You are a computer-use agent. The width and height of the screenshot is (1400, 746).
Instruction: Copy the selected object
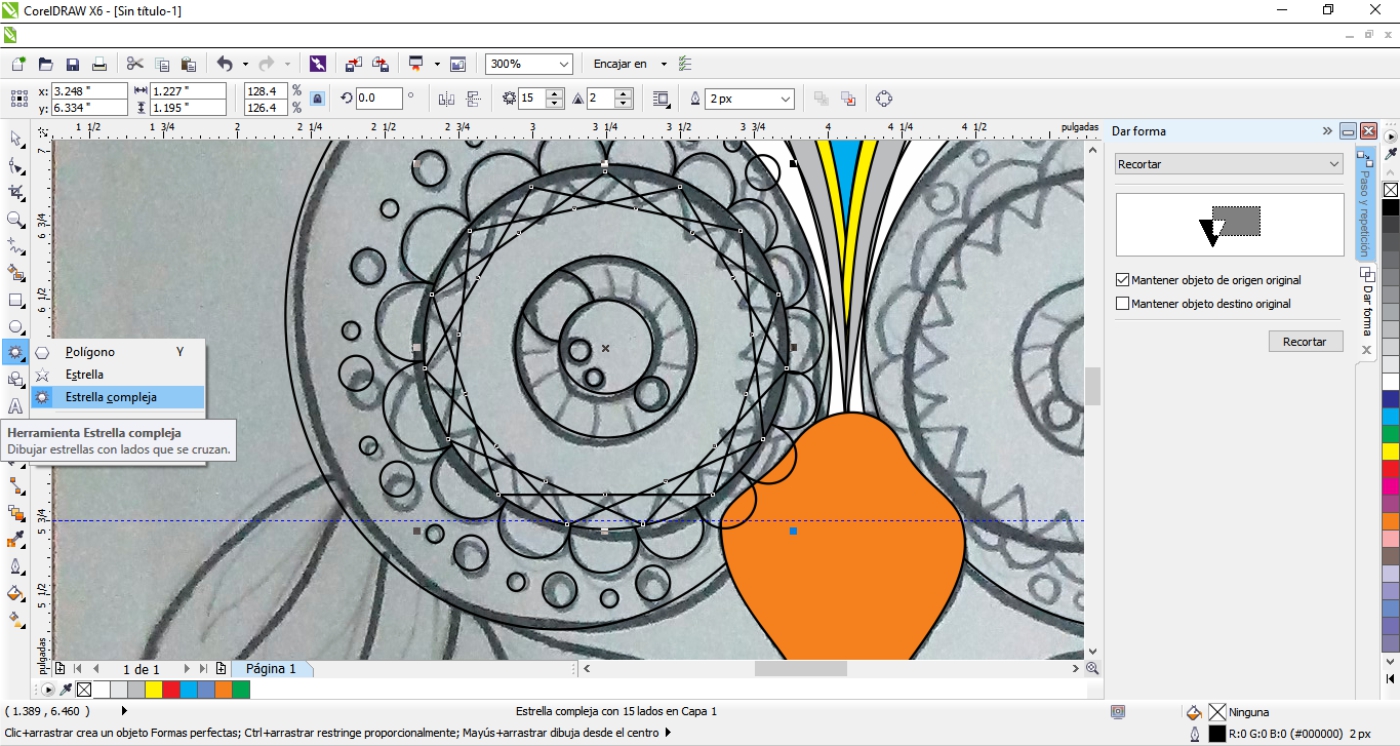[162, 64]
